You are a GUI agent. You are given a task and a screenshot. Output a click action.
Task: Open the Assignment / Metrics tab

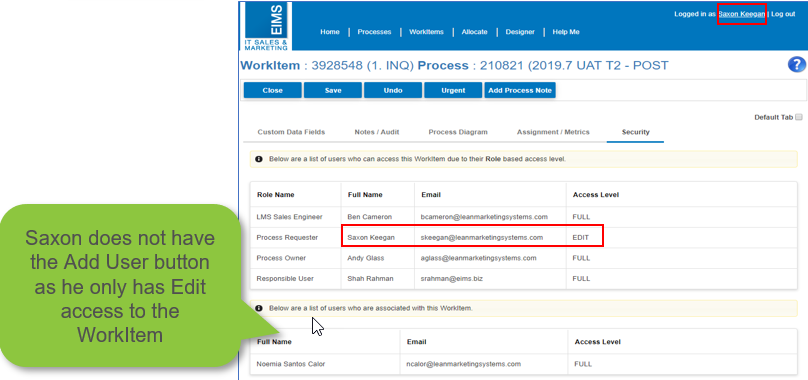click(x=553, y=132)
